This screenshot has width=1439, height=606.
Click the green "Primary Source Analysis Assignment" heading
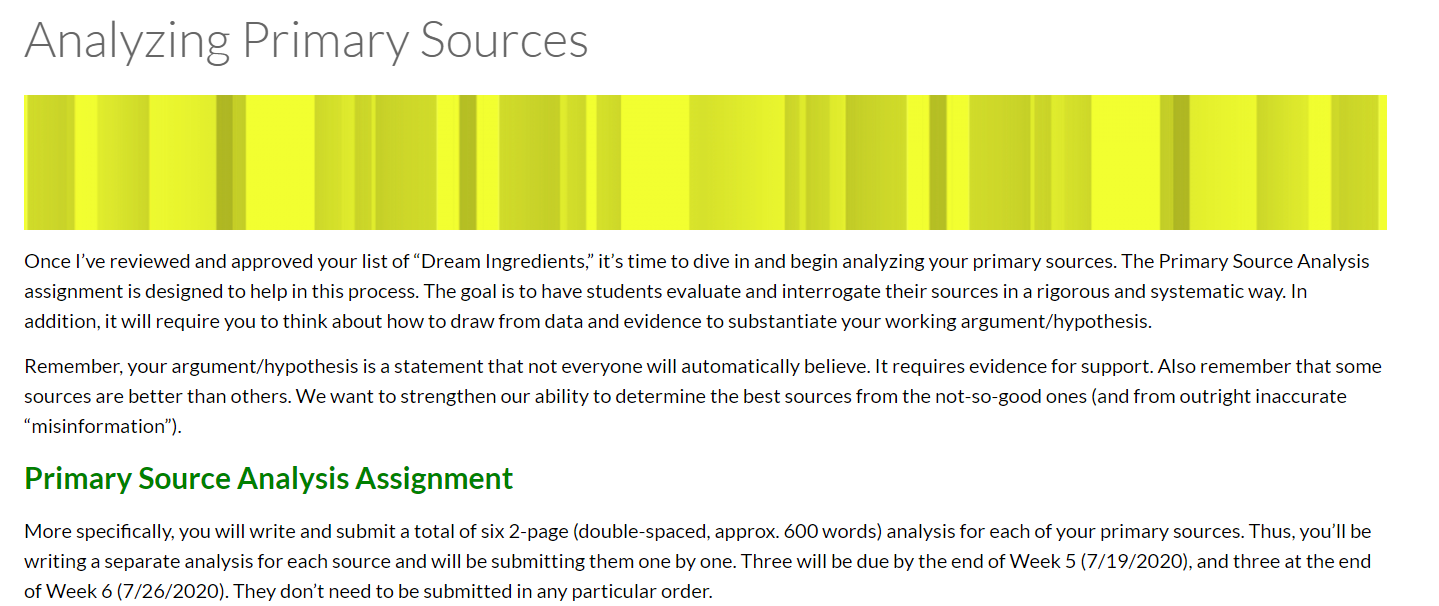[268, 479]
